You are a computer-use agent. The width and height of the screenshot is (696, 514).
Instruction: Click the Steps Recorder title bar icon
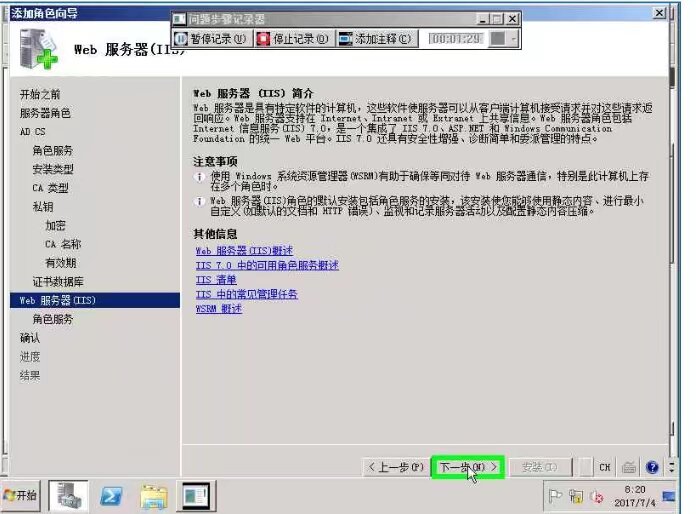click(x=179, y=19)
